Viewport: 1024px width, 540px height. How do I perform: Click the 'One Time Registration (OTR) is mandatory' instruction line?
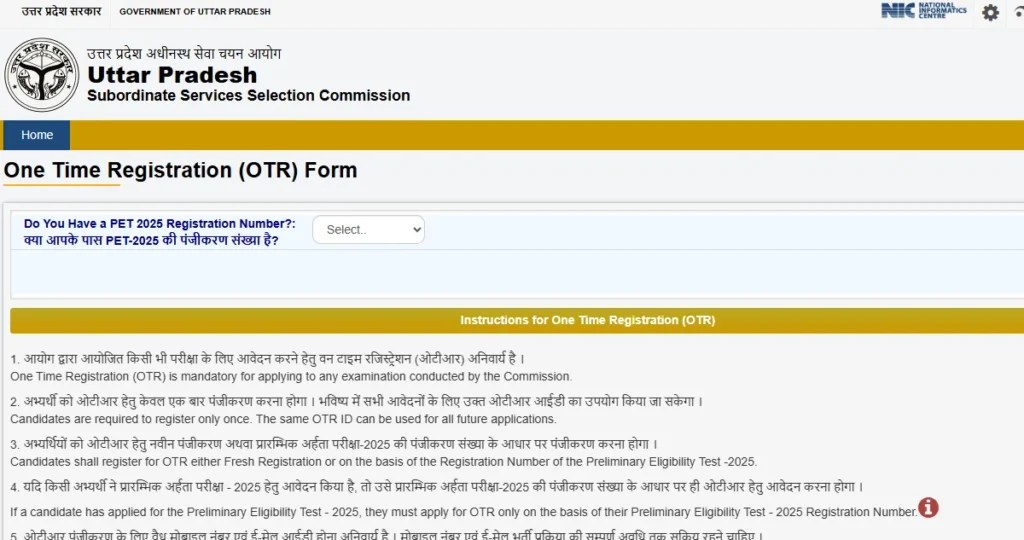tap(291, 377)
